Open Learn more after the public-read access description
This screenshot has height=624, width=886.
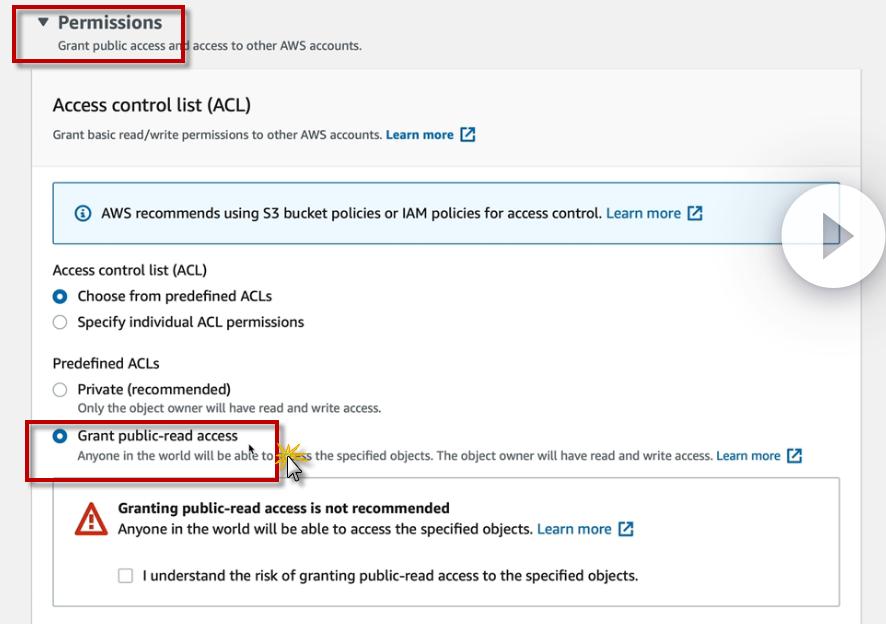tap(748, 456)
